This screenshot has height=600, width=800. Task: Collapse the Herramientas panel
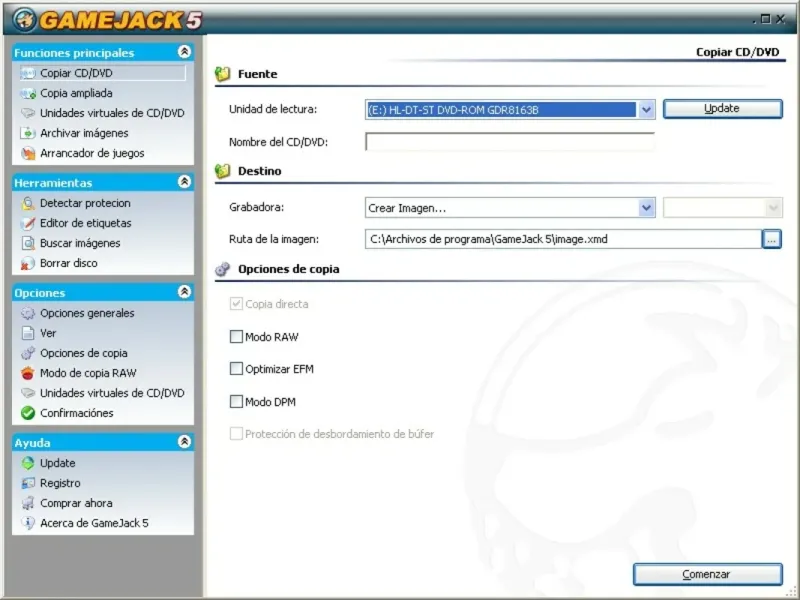click(x=184, y=182)
